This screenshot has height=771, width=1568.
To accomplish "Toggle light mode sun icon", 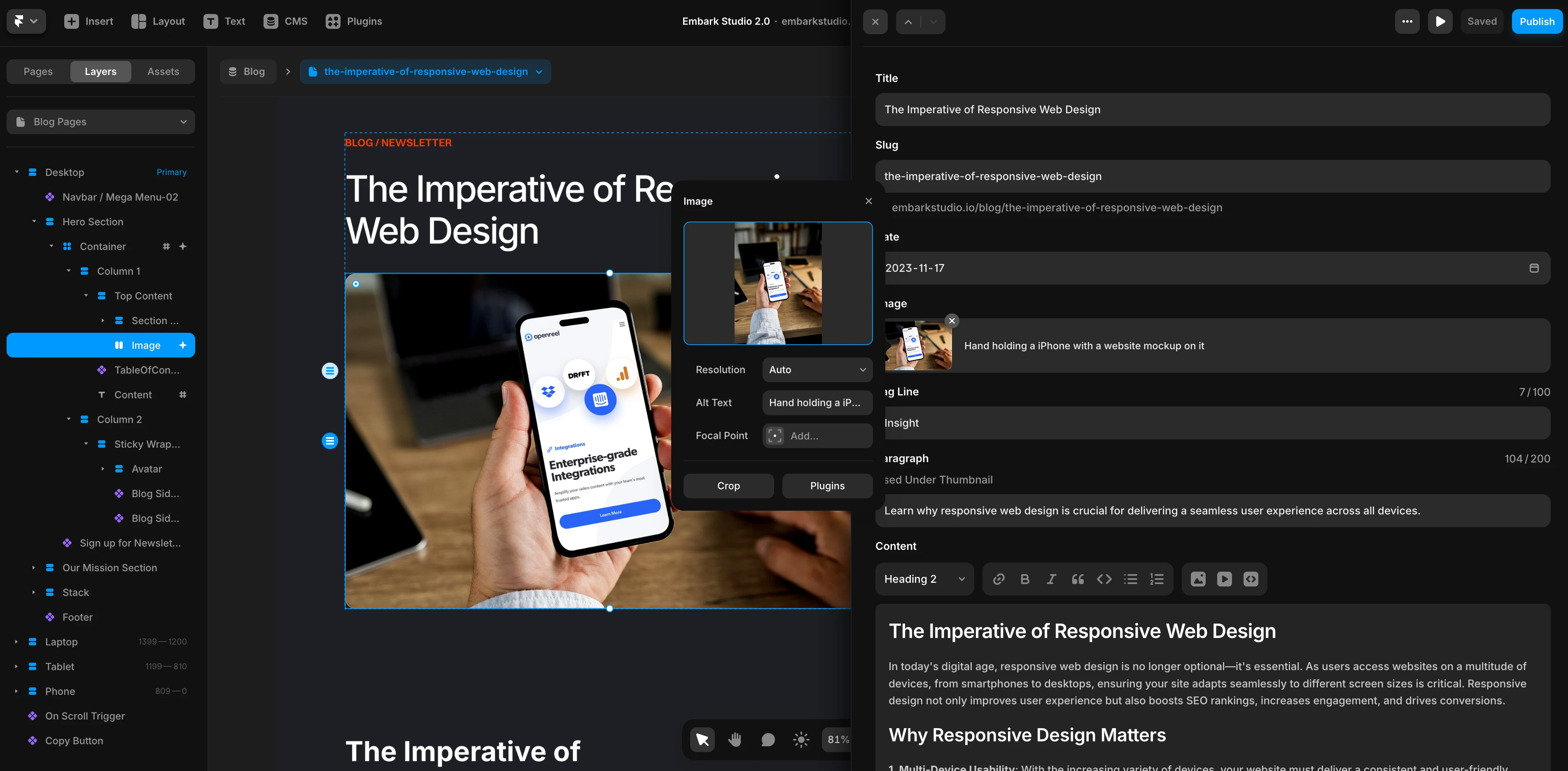I will coord(801,739).
